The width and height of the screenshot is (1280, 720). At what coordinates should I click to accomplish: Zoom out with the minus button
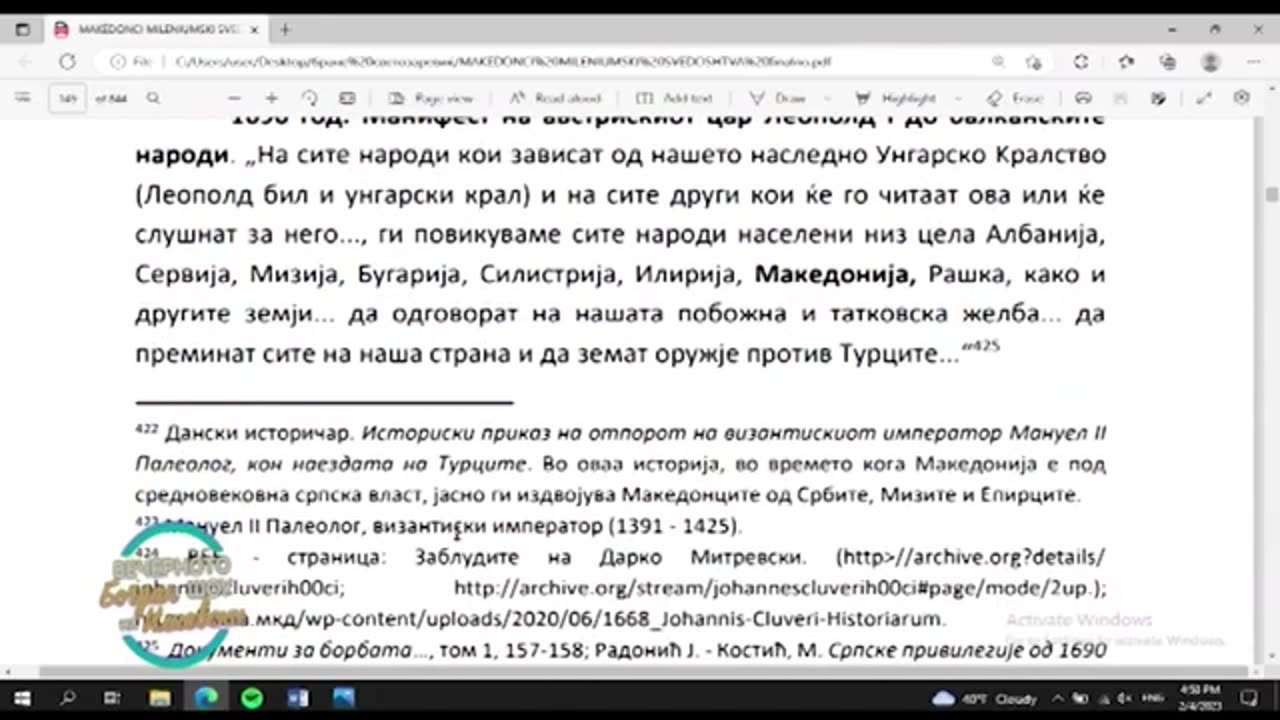click(x=234, y=98)
